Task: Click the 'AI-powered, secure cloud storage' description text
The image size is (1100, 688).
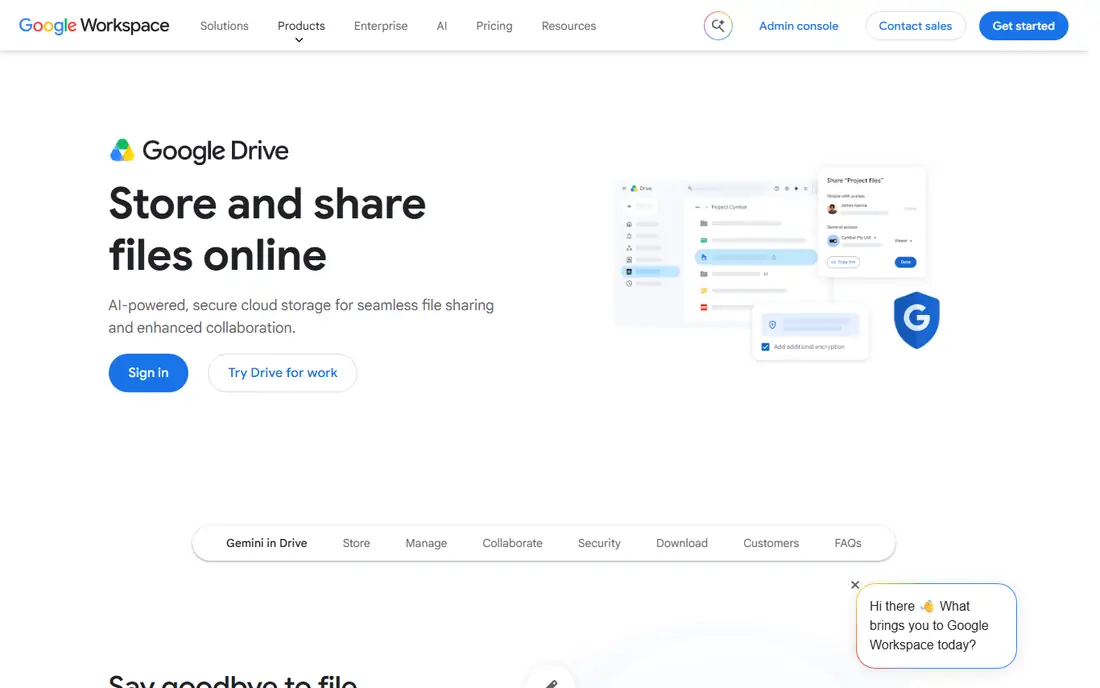Action: point(301,316)
